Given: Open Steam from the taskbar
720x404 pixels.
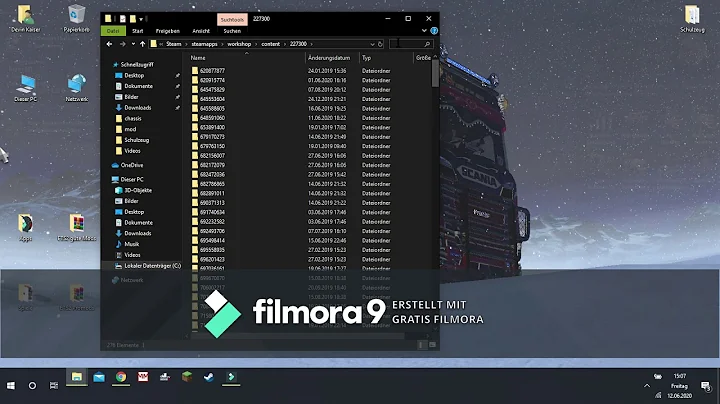Looking at the screenshot, I should click(209, 377).
